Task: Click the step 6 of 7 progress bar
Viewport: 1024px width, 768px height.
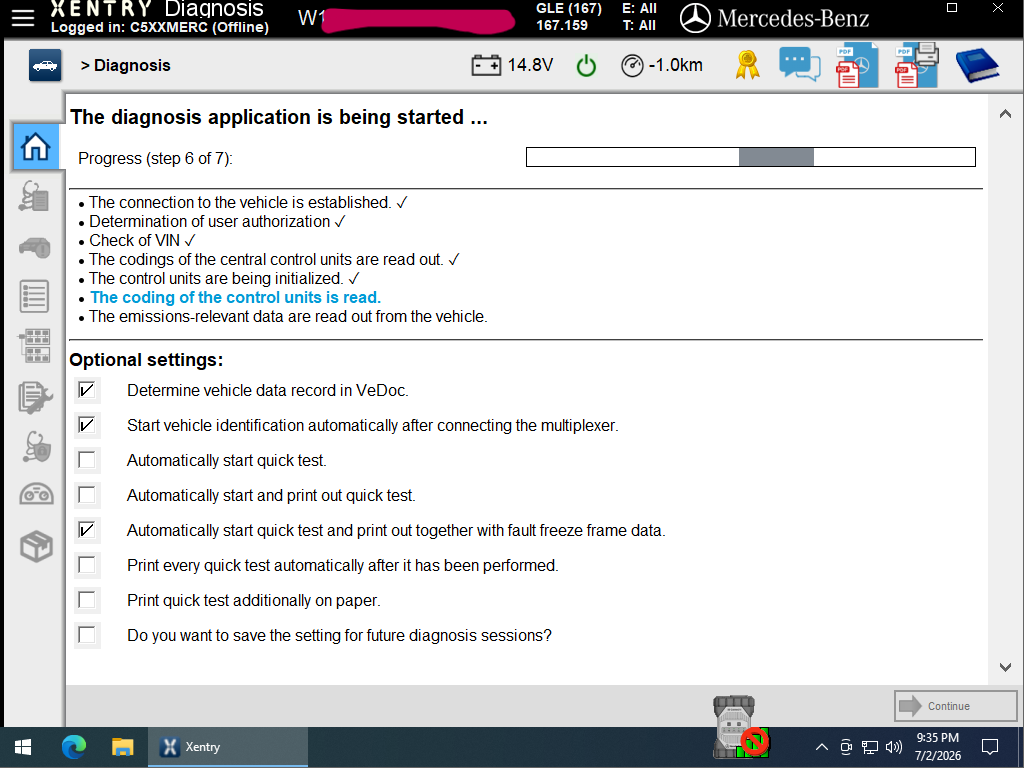Action: pyautogui.click(x=751, y=157)
